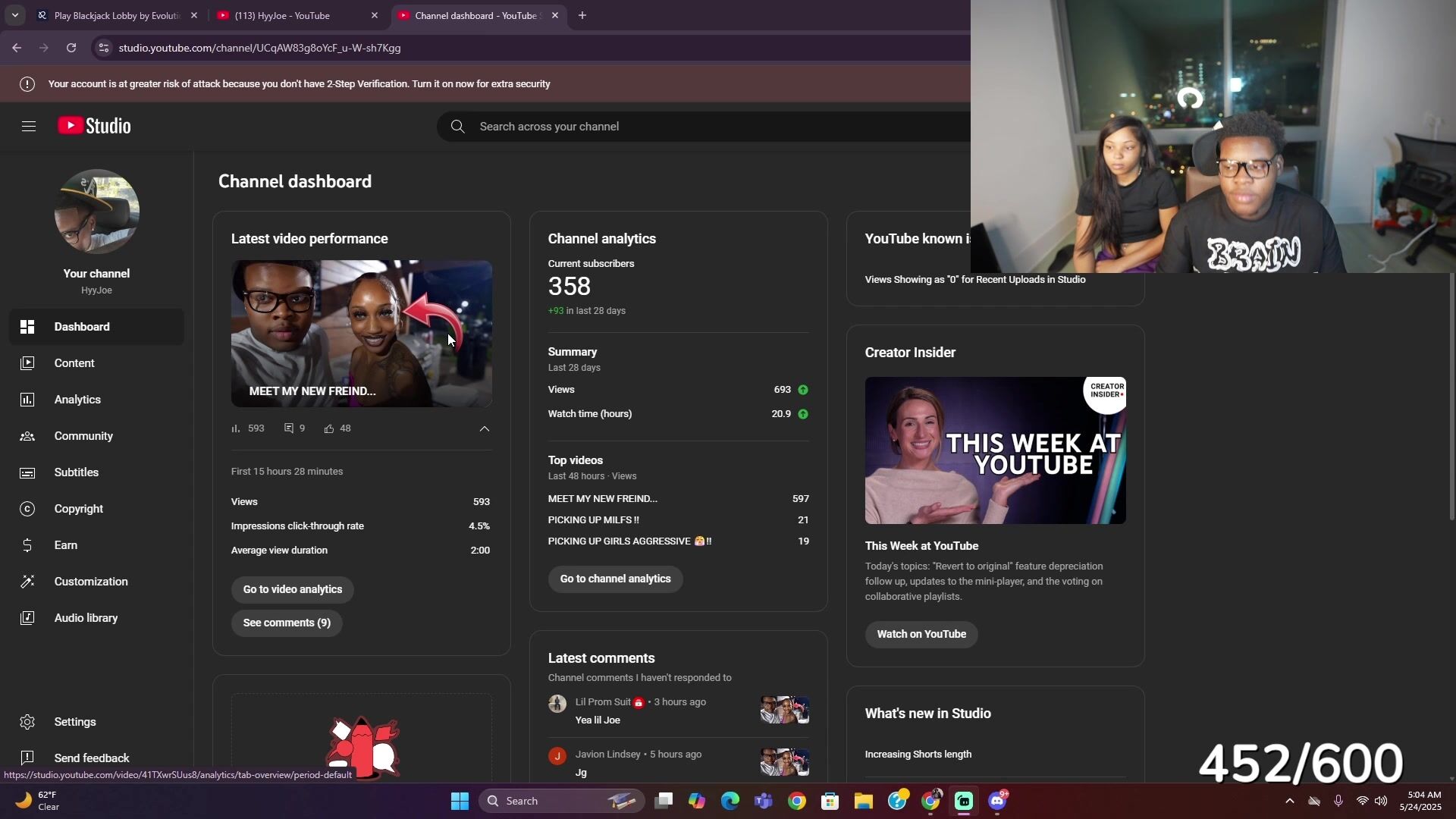The image size is (1456, 819).
Task: Click the views bar icon under latest video
Action: click(235, 428)
